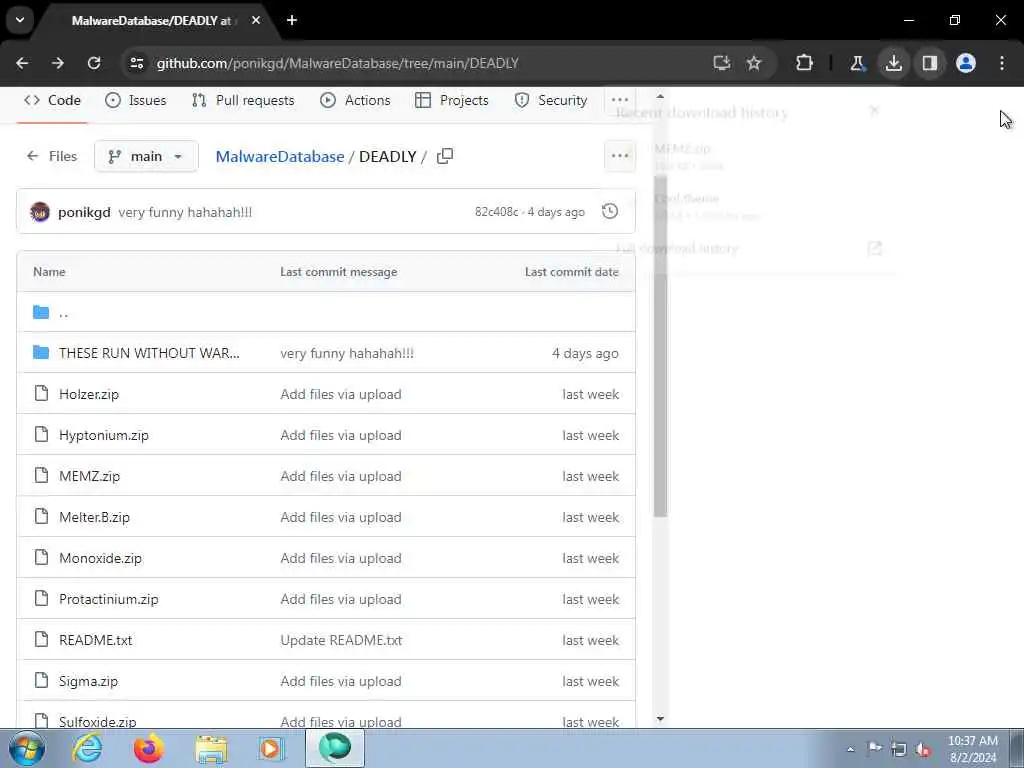Show hidden tray icons arrow
The image size is (1024, 768).
pyautogui.click(x=850, y=749)
